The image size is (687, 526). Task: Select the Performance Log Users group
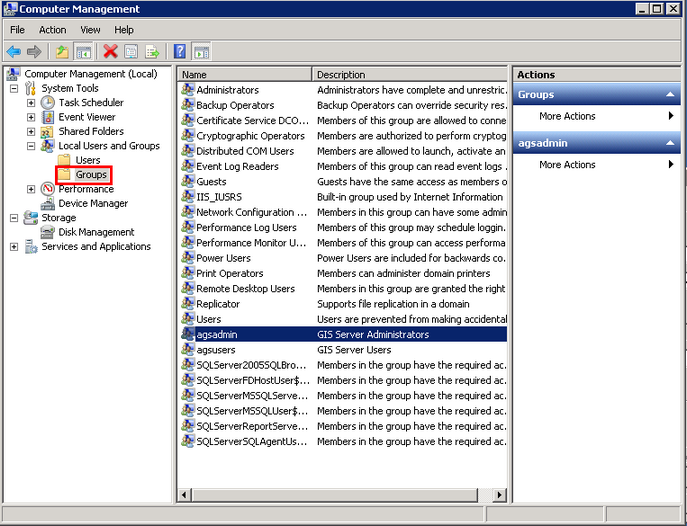click(246, 227)
